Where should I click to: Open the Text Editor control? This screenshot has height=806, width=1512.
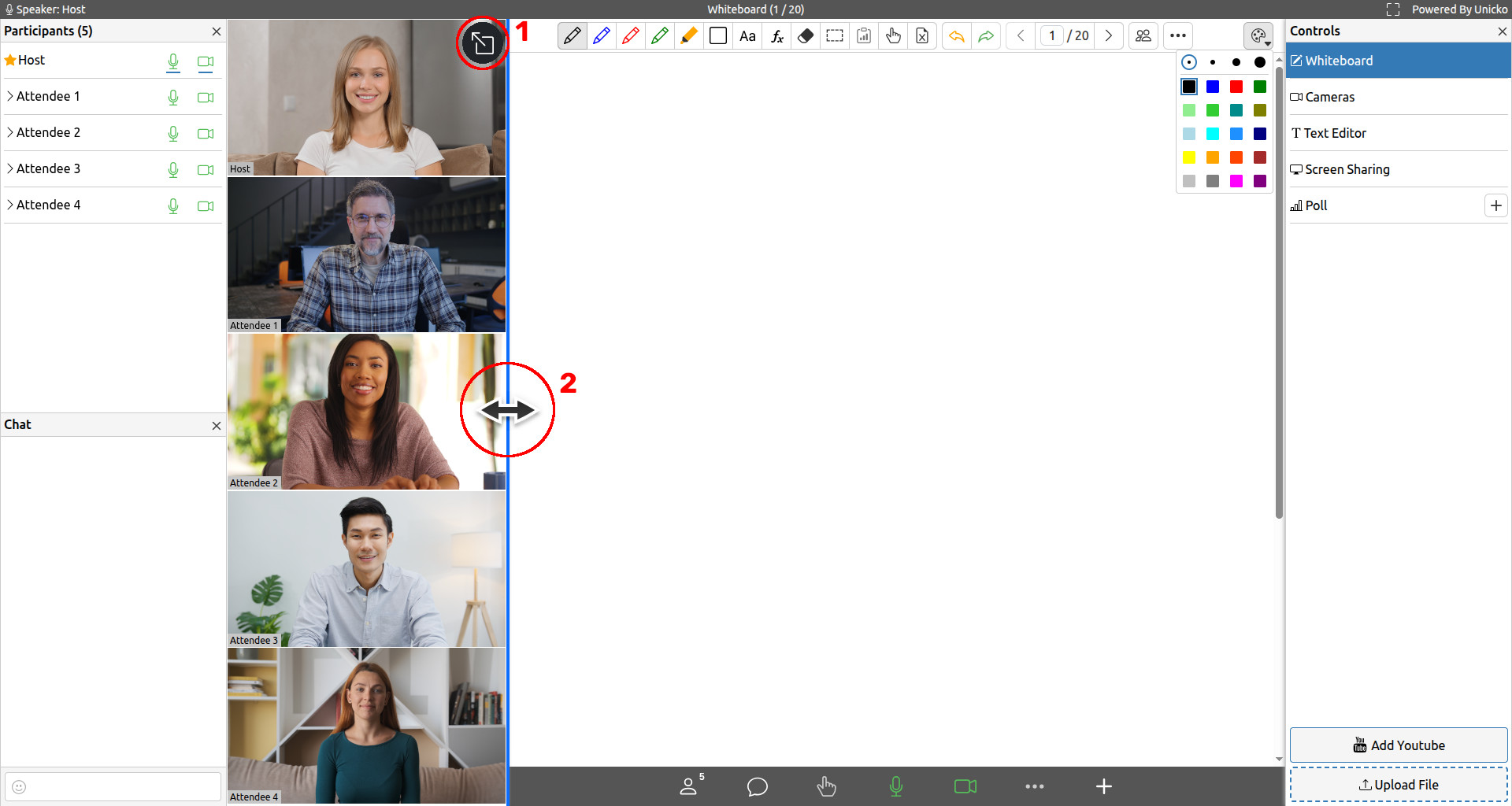coord(1399,133)
